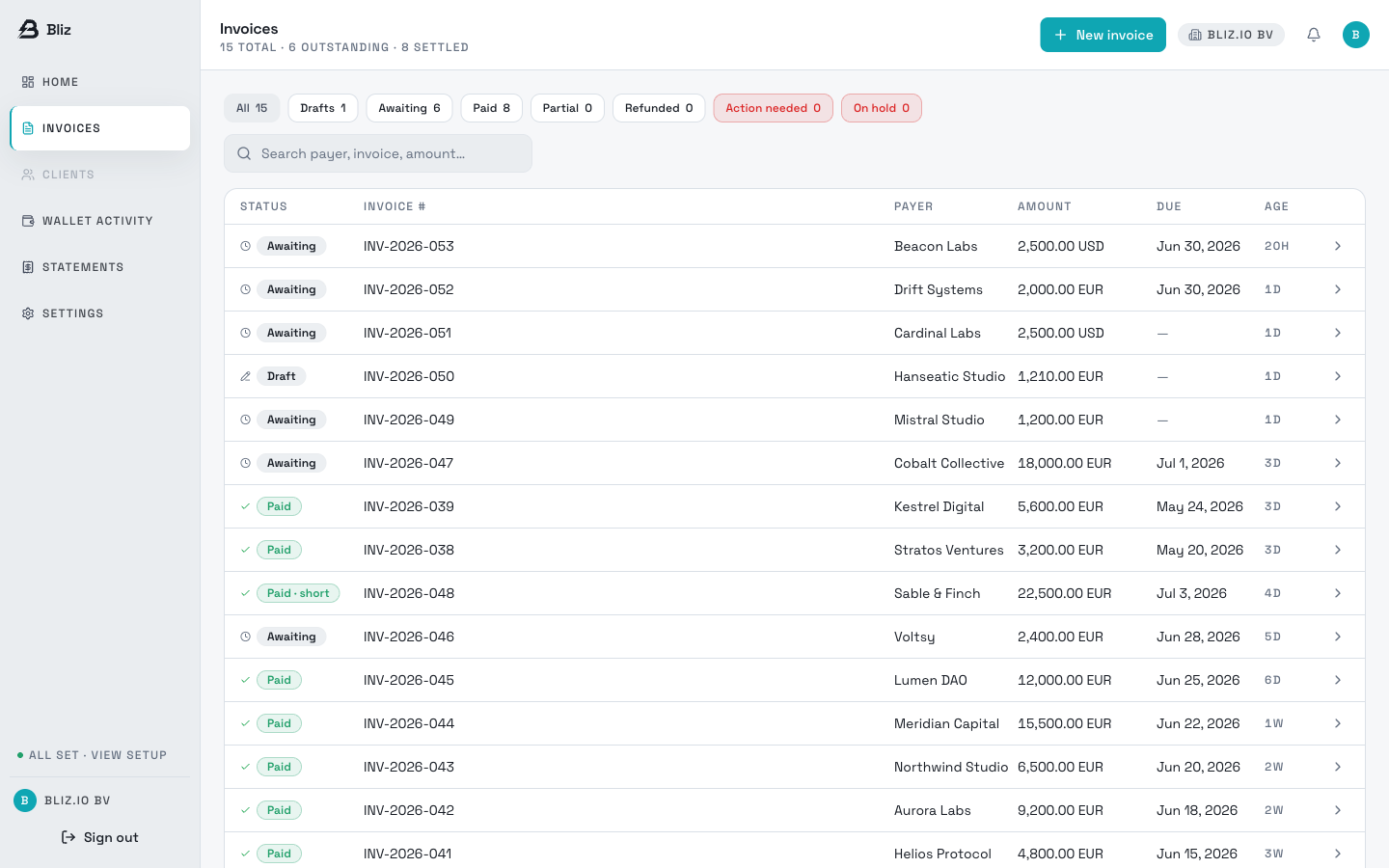Screen dimensions: 1389x868
Task: Click the AGE column header
Action: pos(1277,206)
